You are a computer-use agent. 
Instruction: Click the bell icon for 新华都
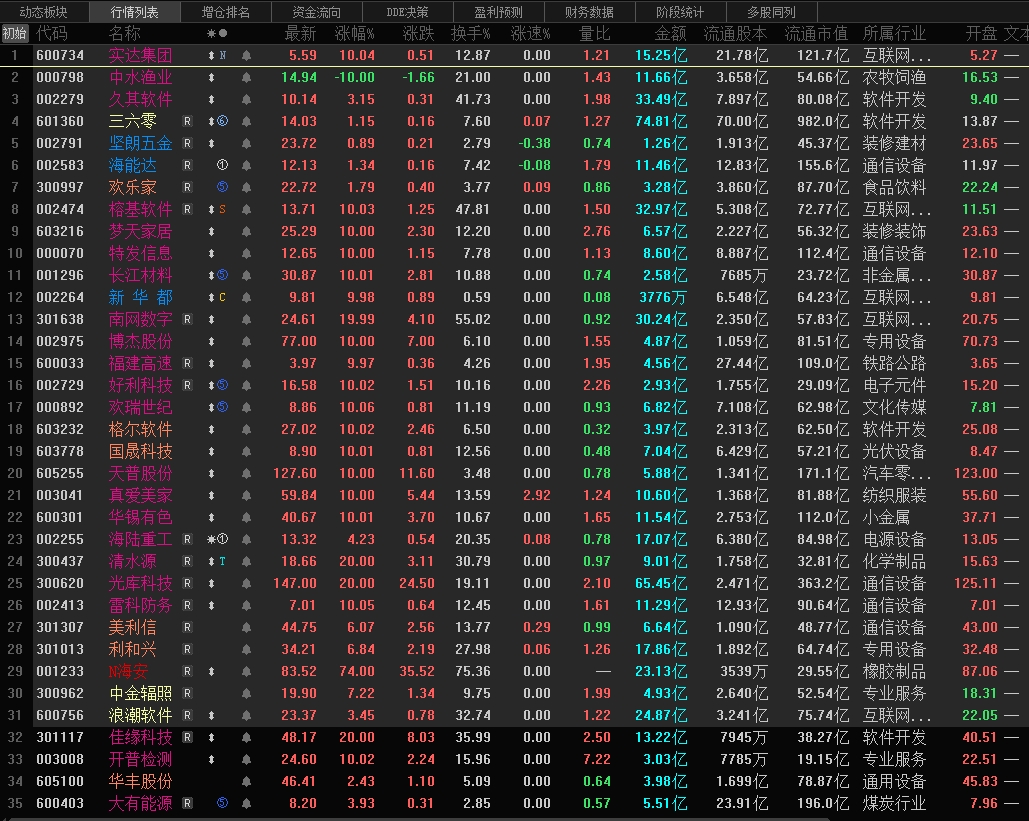pyautogui.click(x=246, y=297)
